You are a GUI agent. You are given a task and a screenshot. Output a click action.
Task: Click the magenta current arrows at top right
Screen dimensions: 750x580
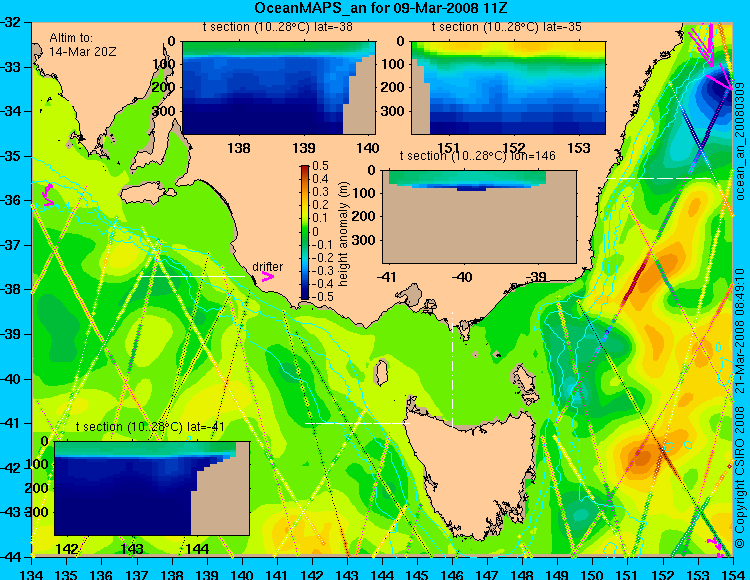pyautogui.click(x=711, y=55)
